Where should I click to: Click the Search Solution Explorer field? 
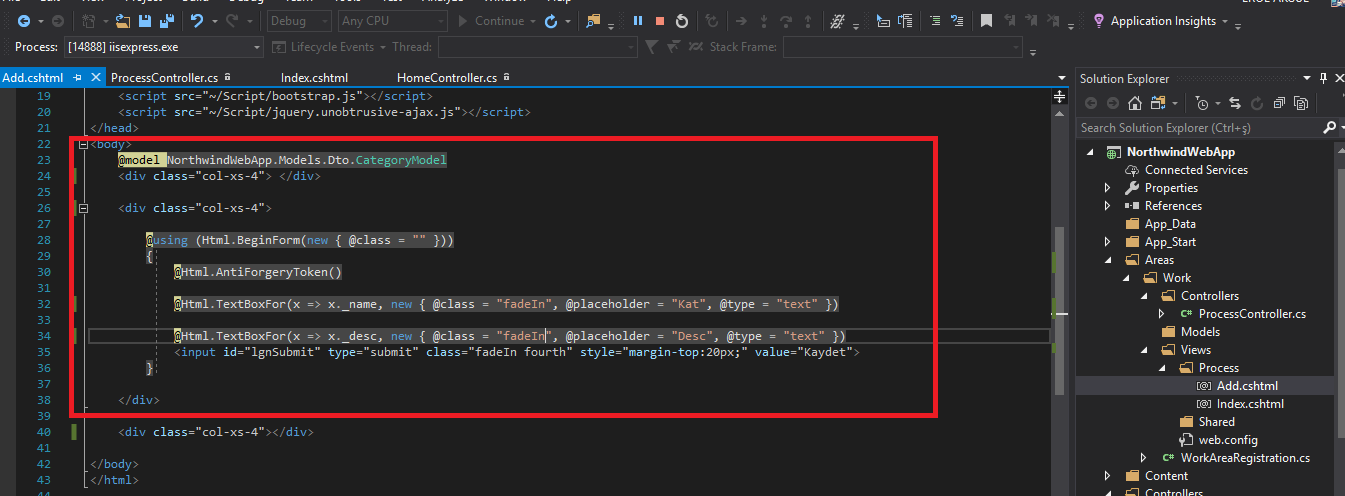(1195, 128)
